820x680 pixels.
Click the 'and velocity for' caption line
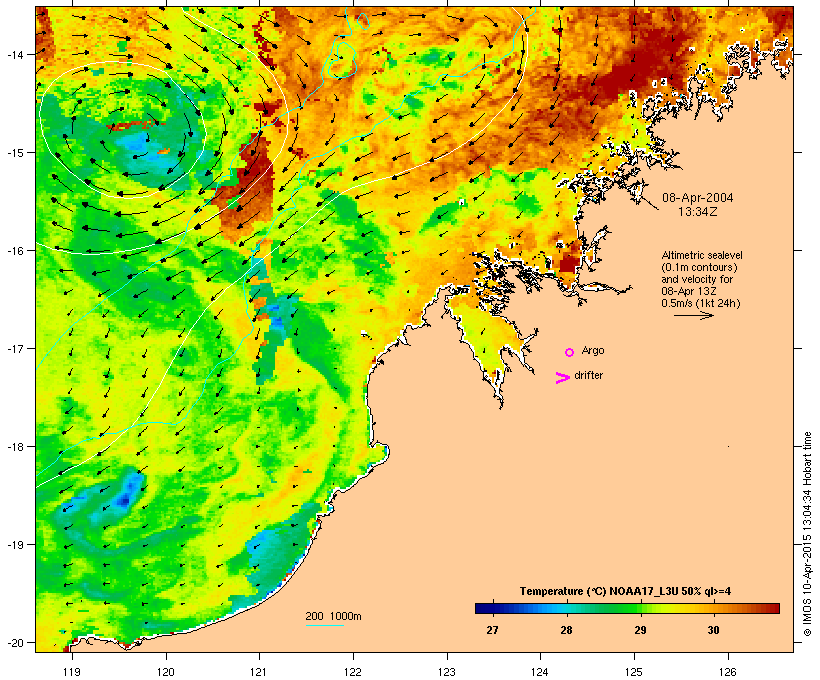point(697,279)
